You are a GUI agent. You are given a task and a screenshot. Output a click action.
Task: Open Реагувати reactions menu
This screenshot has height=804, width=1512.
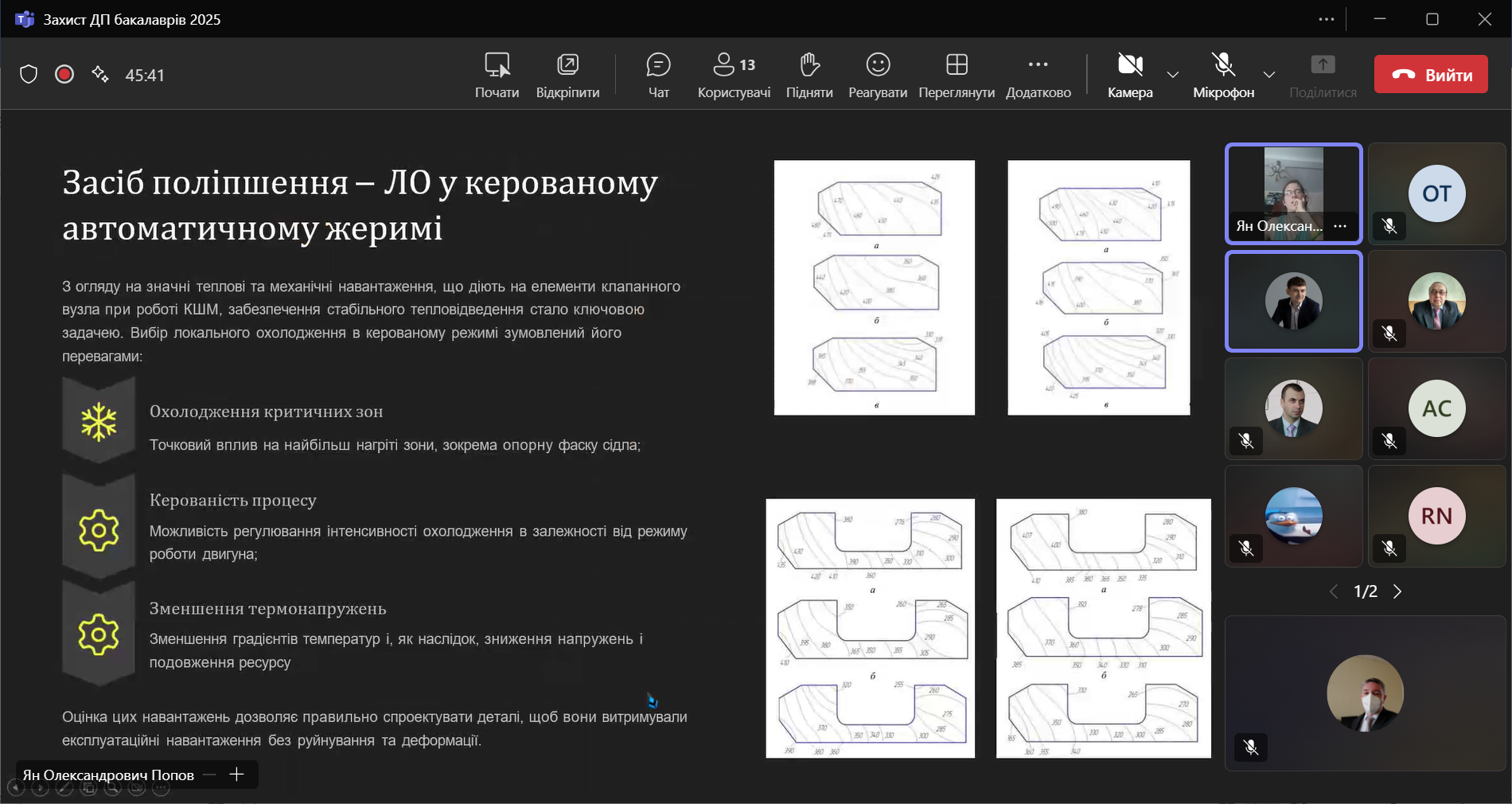tap(878, 75)
